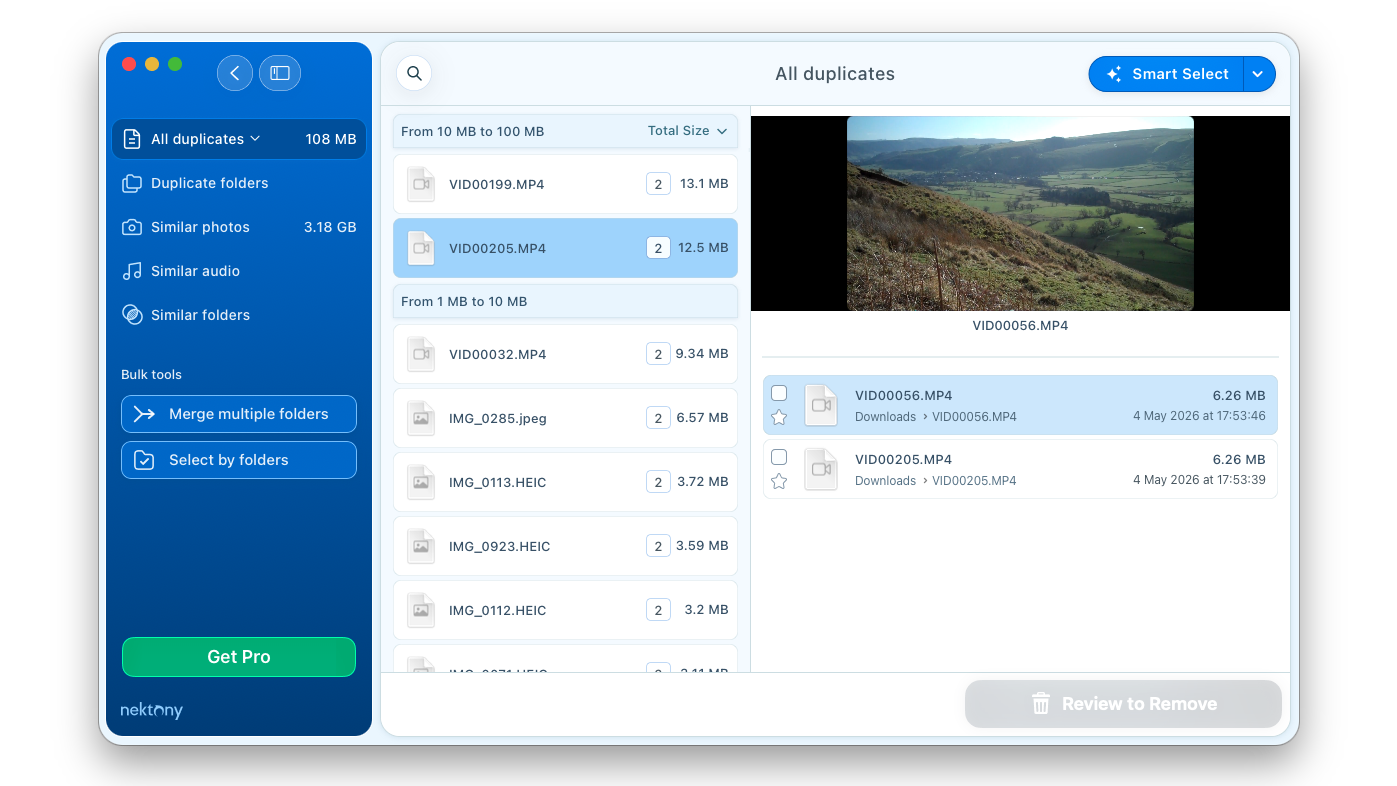This screenshot has width=1397, height=786.
Task: Select the VID00199.MP4 list row
Action: point(565,184)
